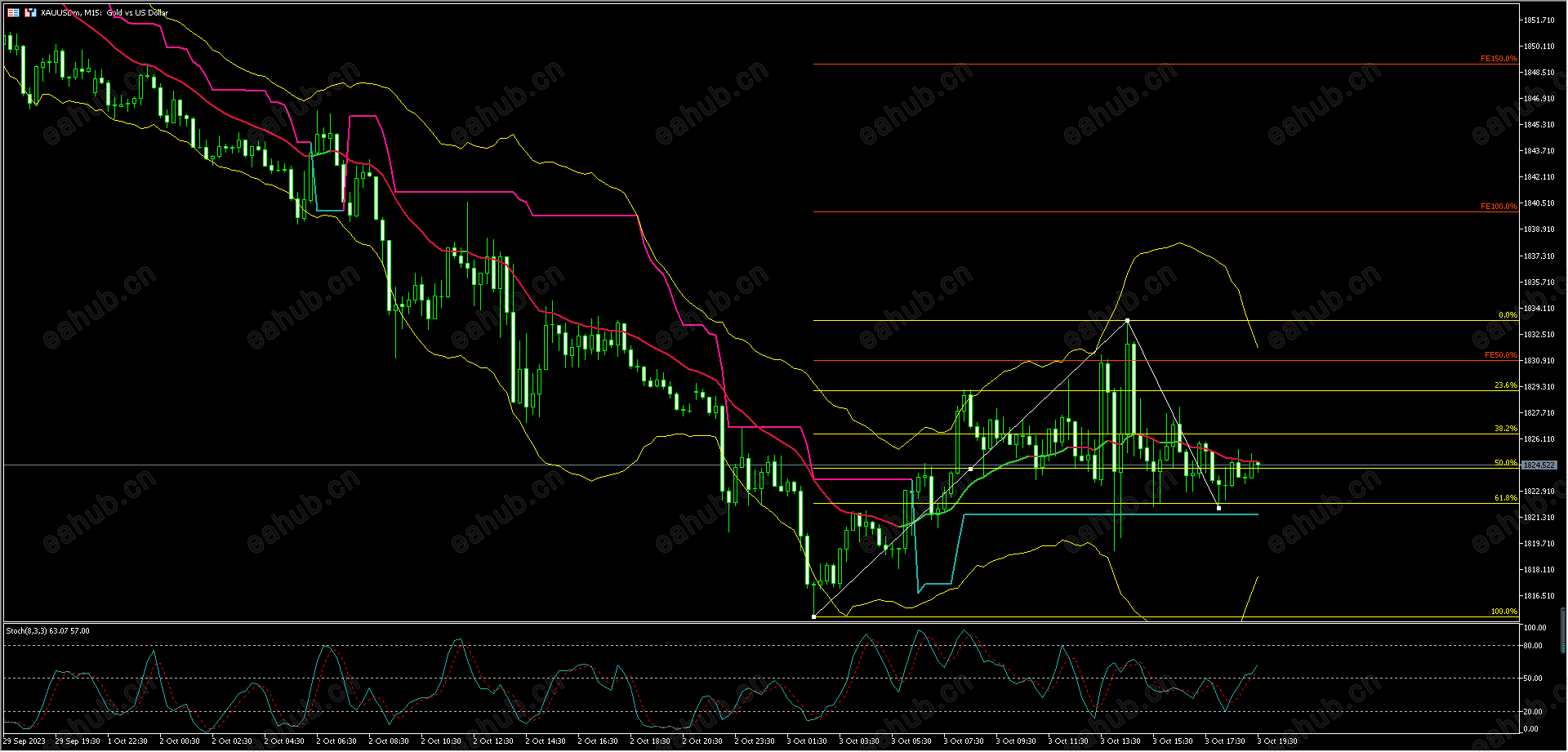Click the 1840.510 price scale label
Screen dimensions: 1568x752
point(1539,203)
